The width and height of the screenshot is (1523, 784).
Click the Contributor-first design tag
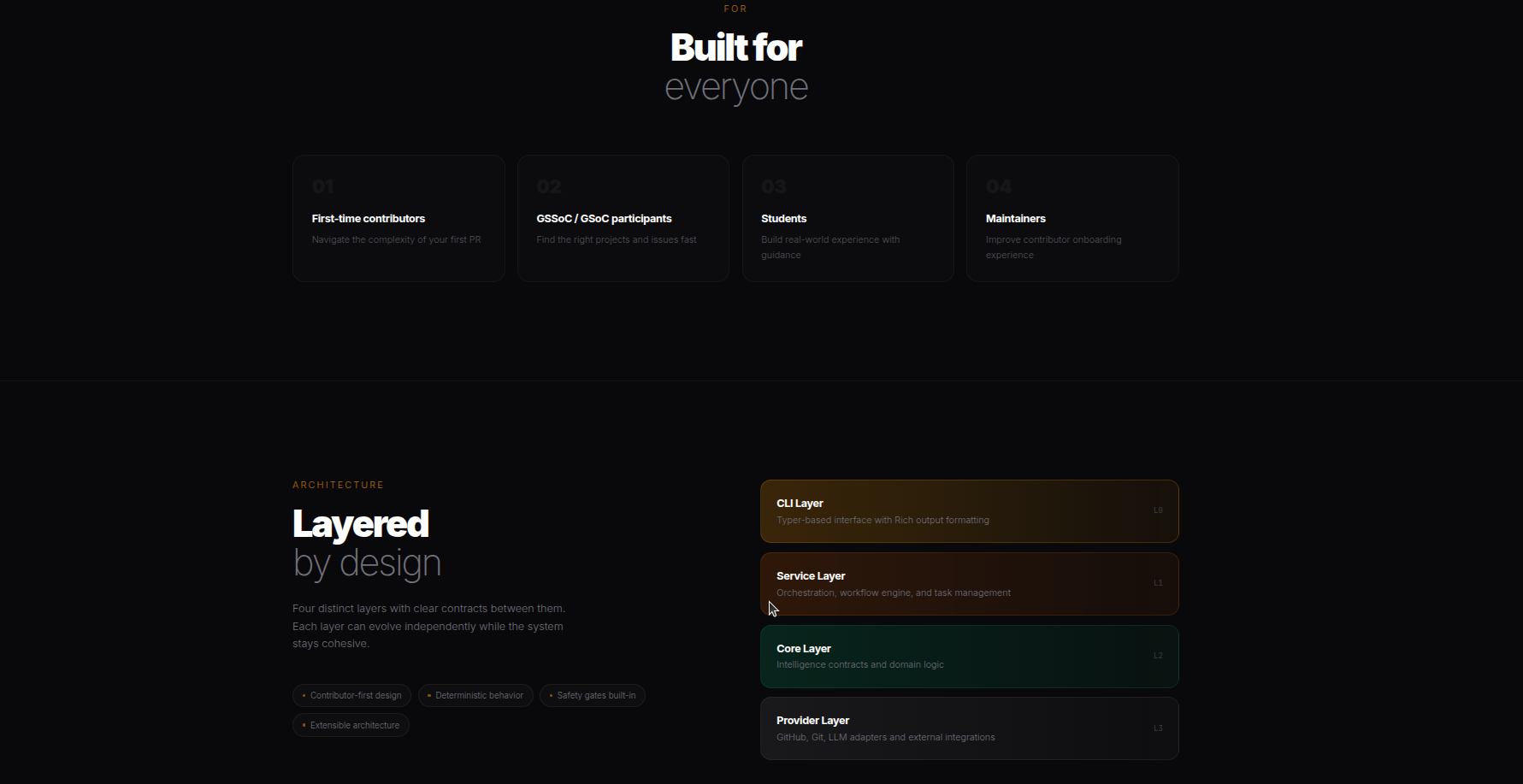coord(351,696)
